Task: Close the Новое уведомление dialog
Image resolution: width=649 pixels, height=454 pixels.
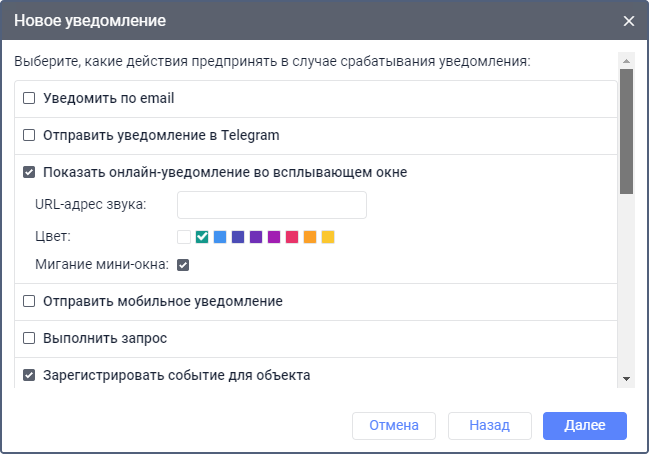Action: (629, 21)
